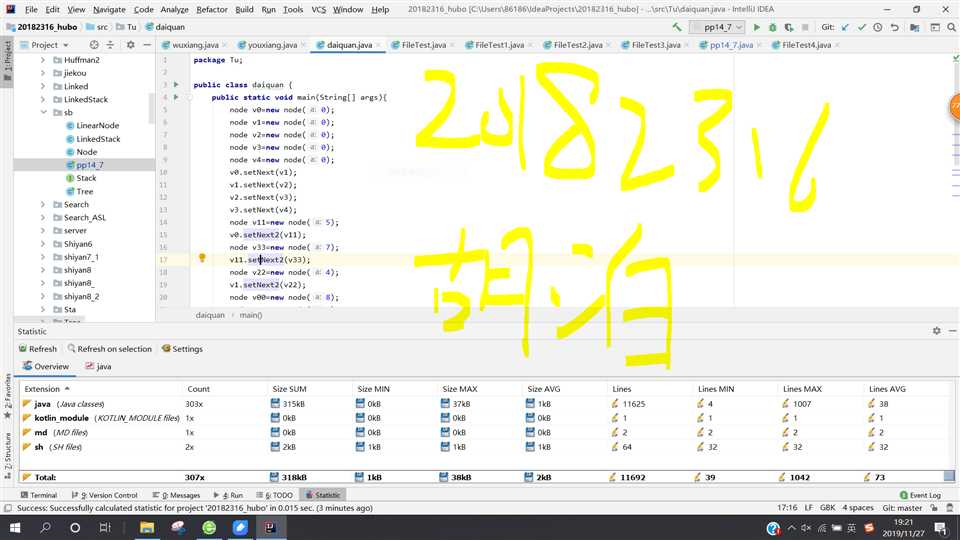960x540 pixels.
Task: Click the GBK file encoding in status bar
Action: 827,508
